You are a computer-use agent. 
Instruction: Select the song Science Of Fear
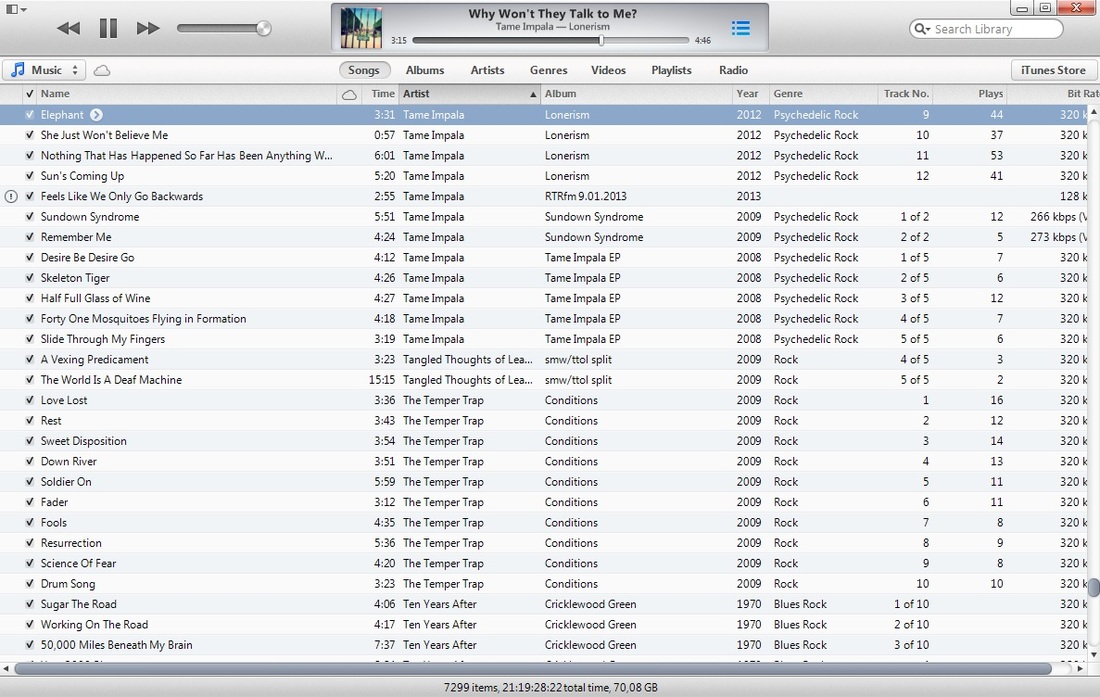tap(78, 563)
